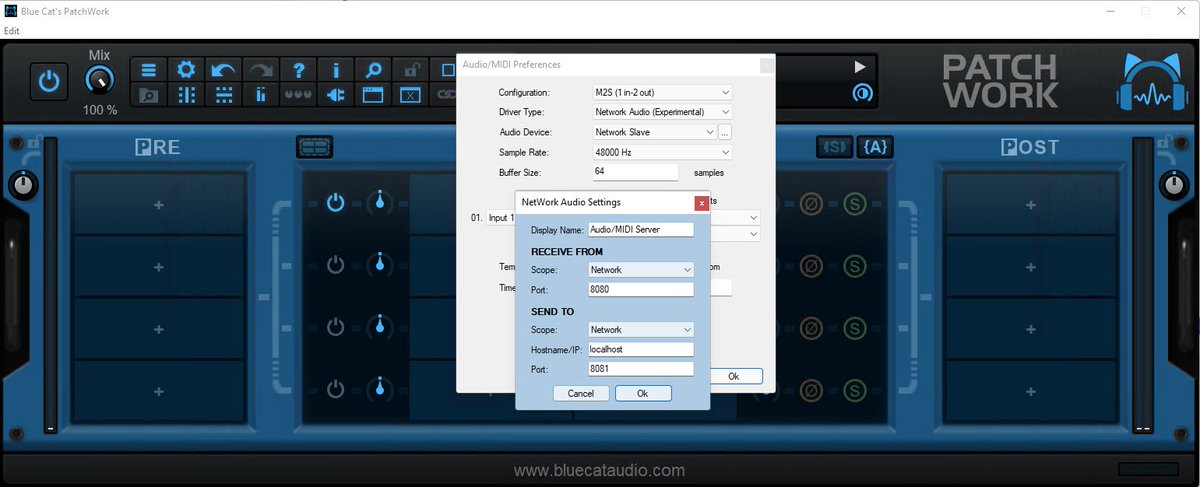Click the '...' button beside Audio Device

725,132
